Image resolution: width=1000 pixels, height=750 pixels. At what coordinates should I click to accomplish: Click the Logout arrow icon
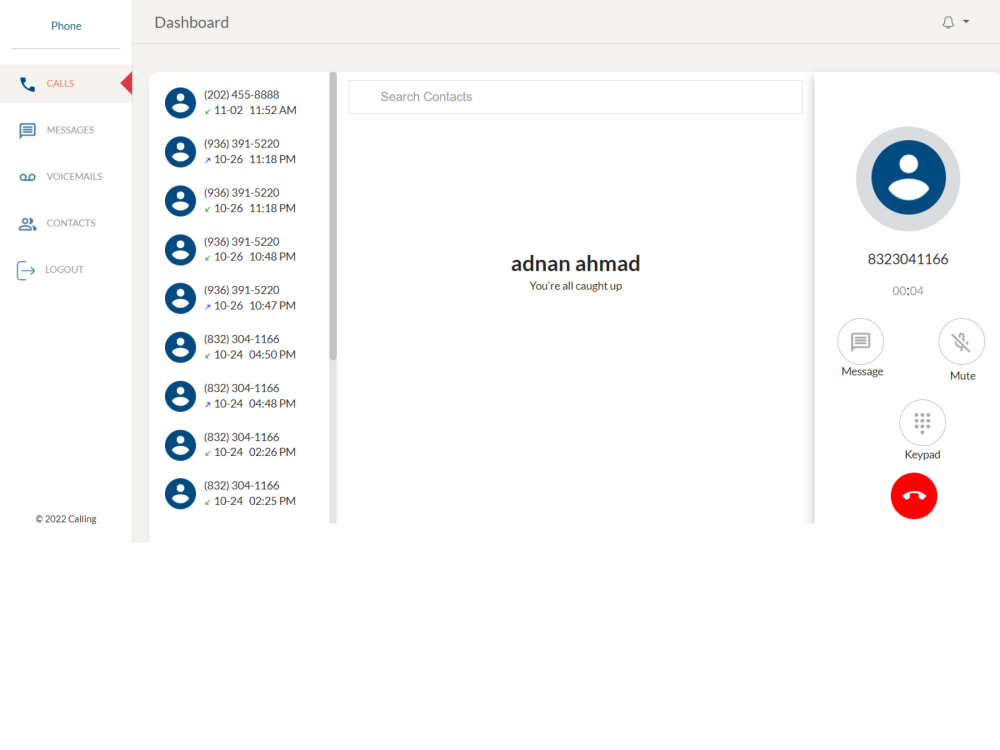pyautogui.click(x=26, y=270)
